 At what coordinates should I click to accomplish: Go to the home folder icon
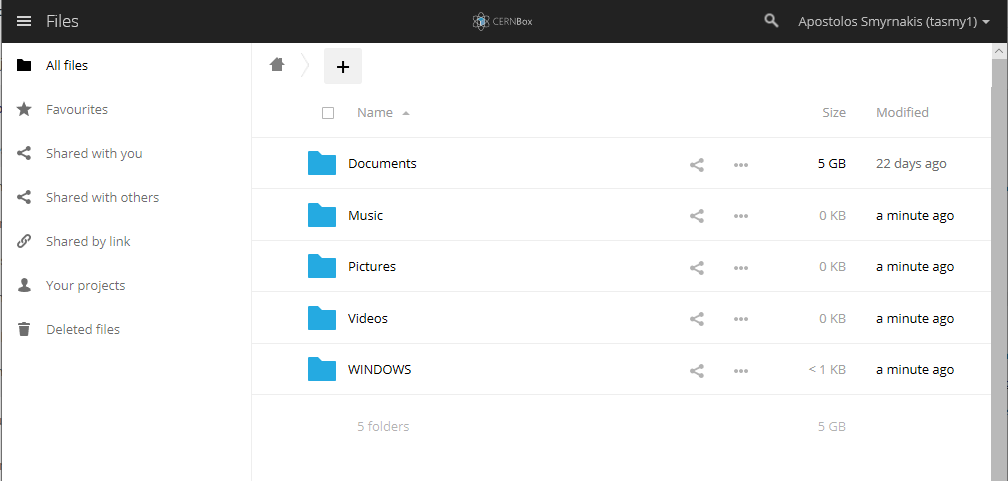click(277, 64)
